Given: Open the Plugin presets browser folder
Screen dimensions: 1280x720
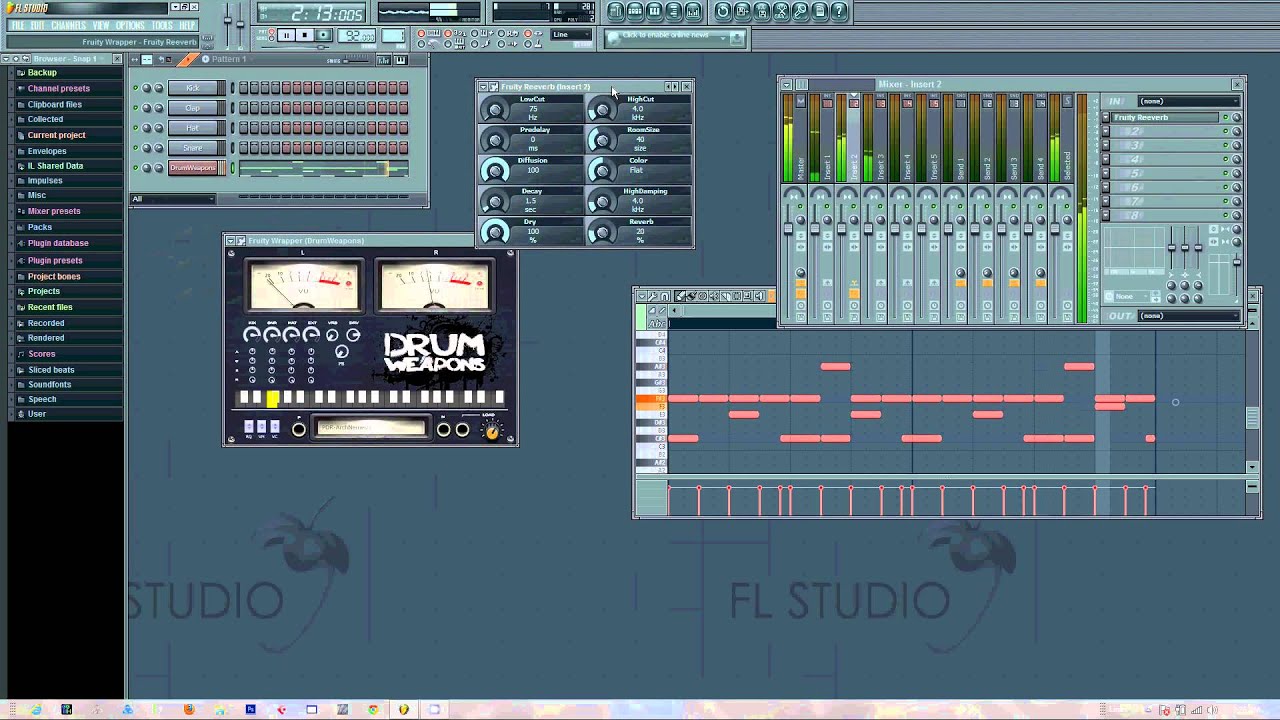Looking at the screenshot, I should 55,260.
